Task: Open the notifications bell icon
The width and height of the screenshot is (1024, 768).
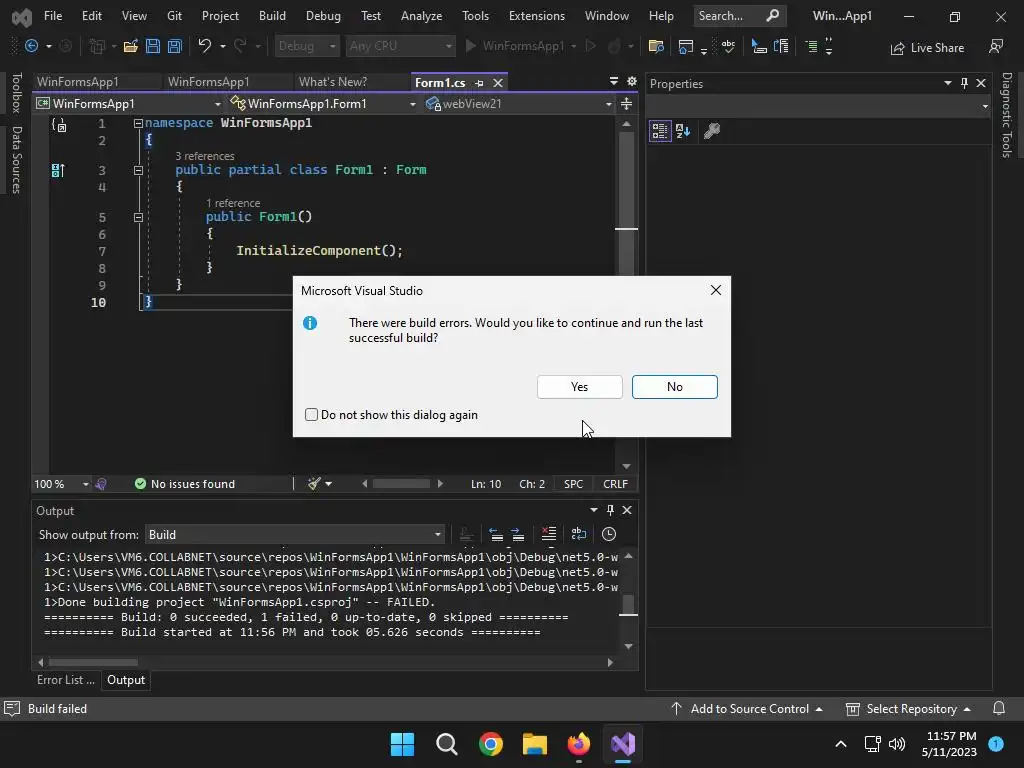Action: point(999,709)
